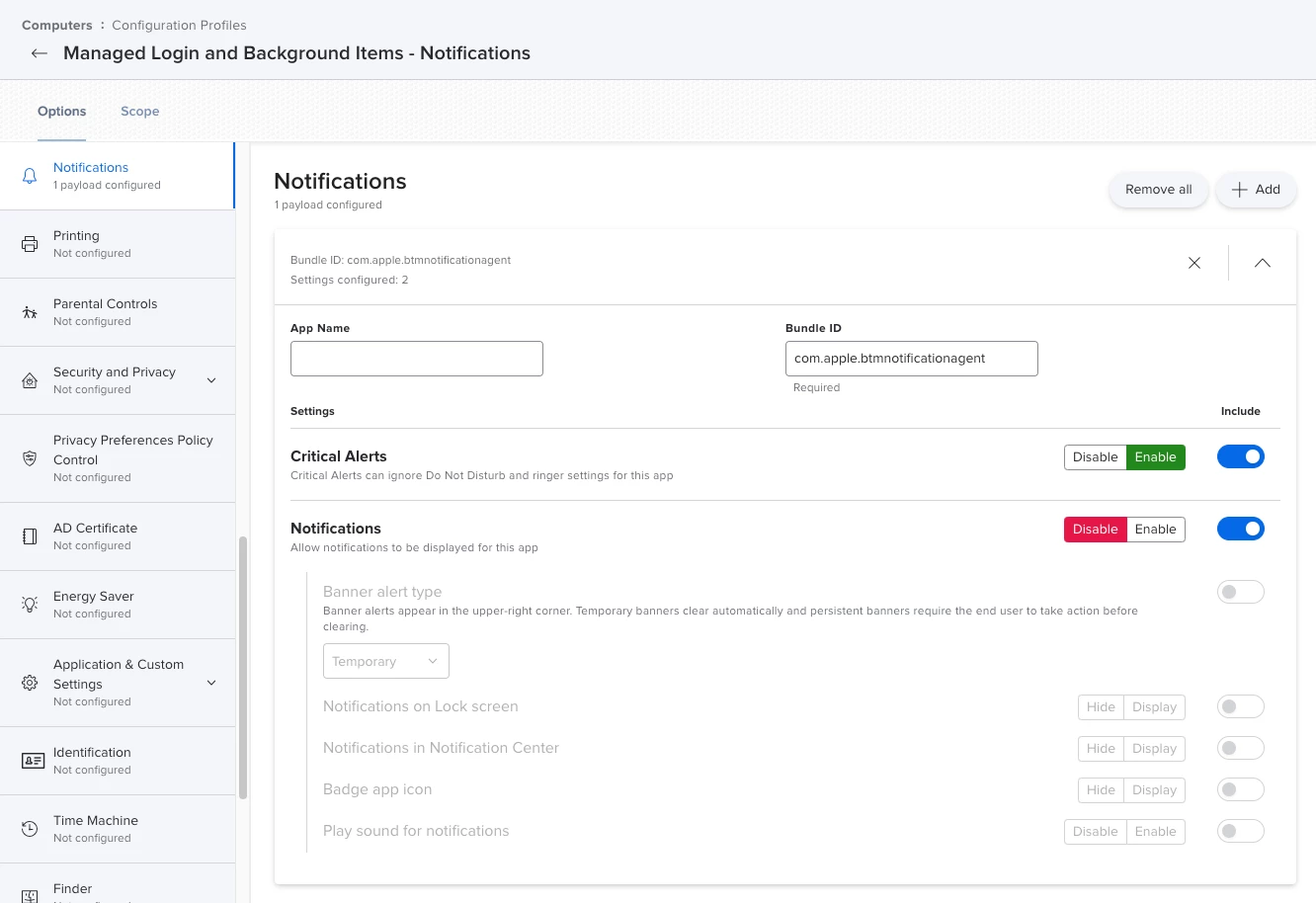Click the App Name text field

[x=417, y=359]
